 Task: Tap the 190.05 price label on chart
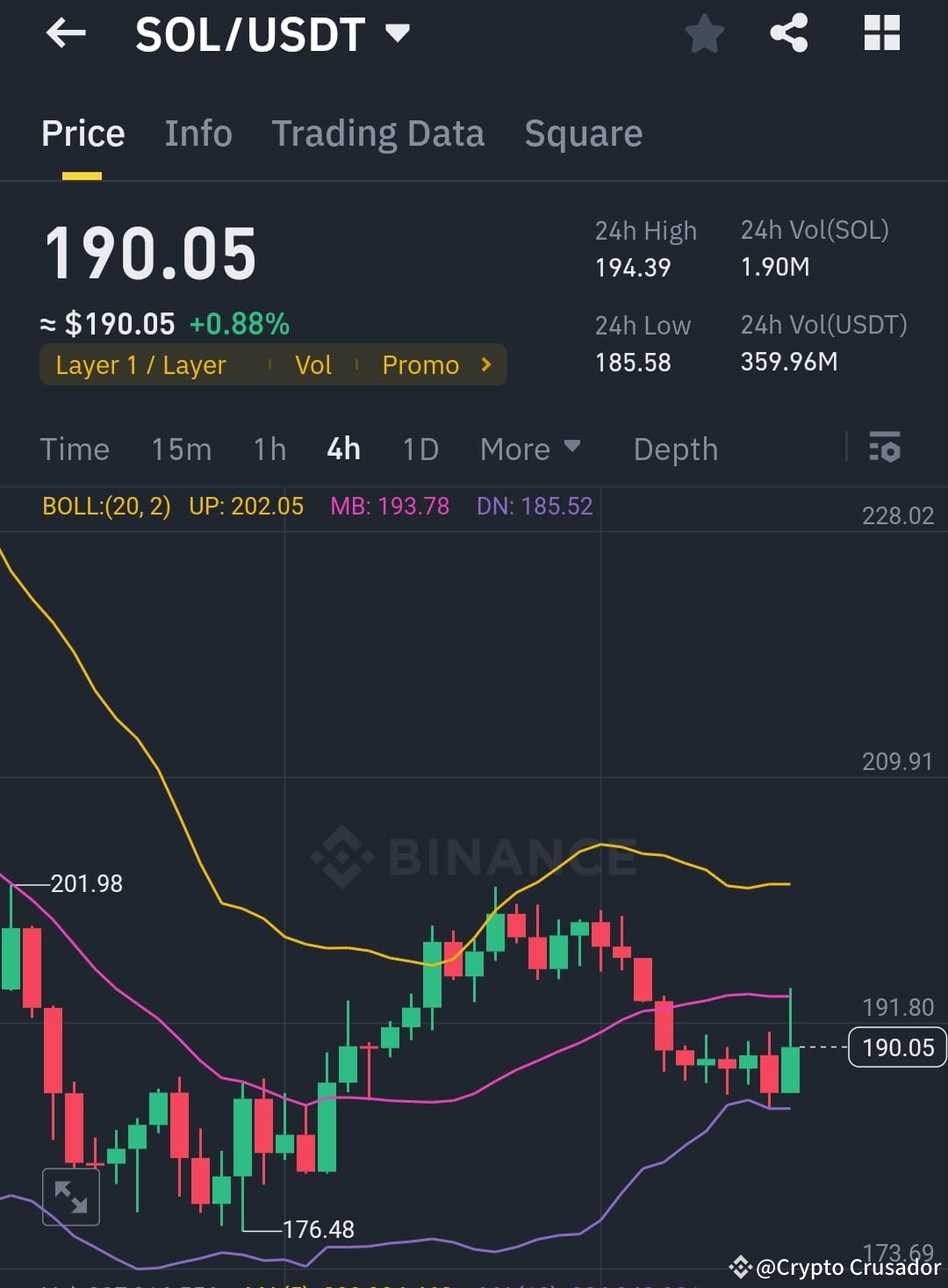coord(895,1047)
